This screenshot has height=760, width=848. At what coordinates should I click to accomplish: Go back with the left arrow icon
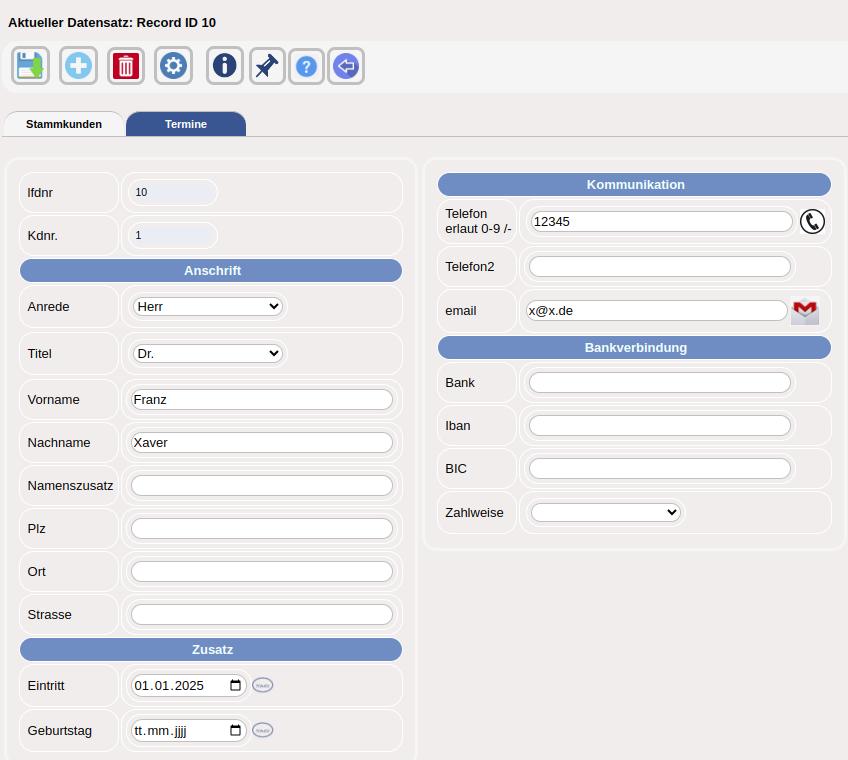(x=346, y=66)
